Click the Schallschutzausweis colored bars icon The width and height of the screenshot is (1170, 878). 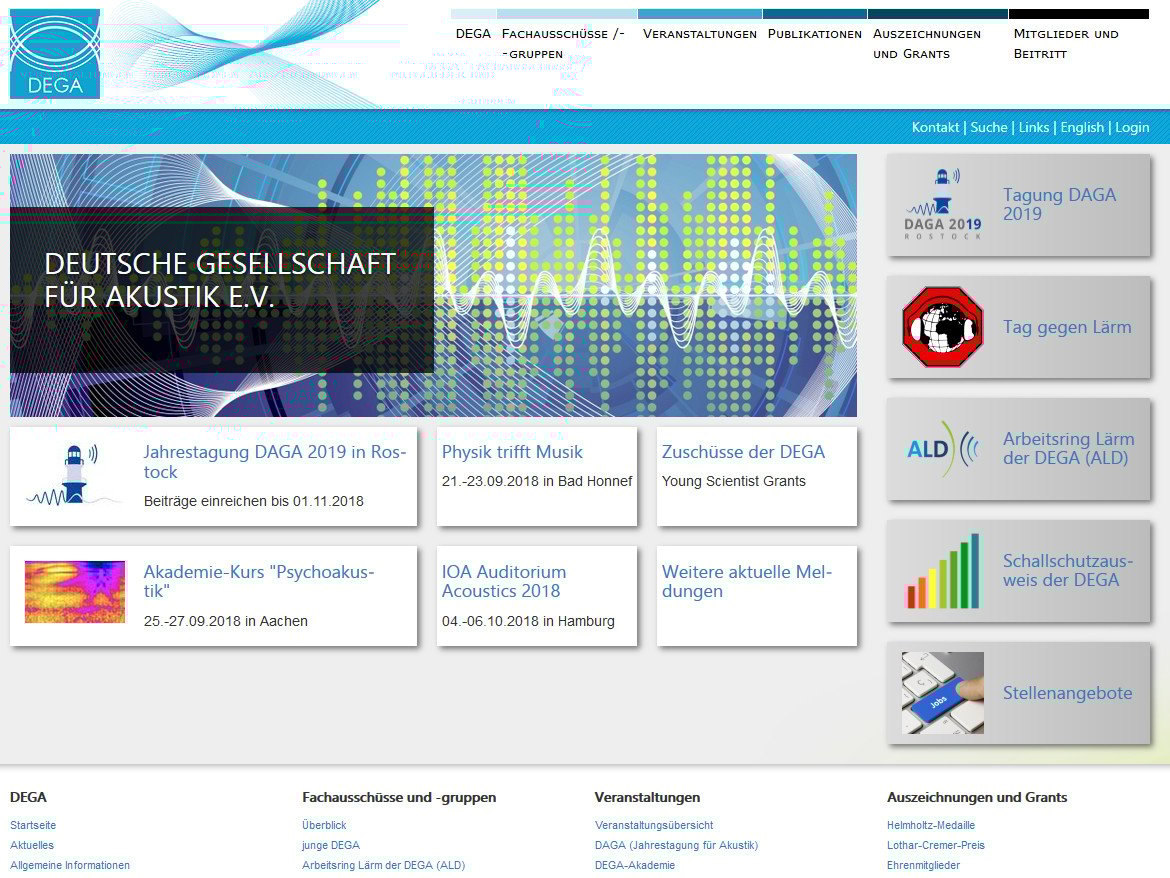[x=942, y=571]
